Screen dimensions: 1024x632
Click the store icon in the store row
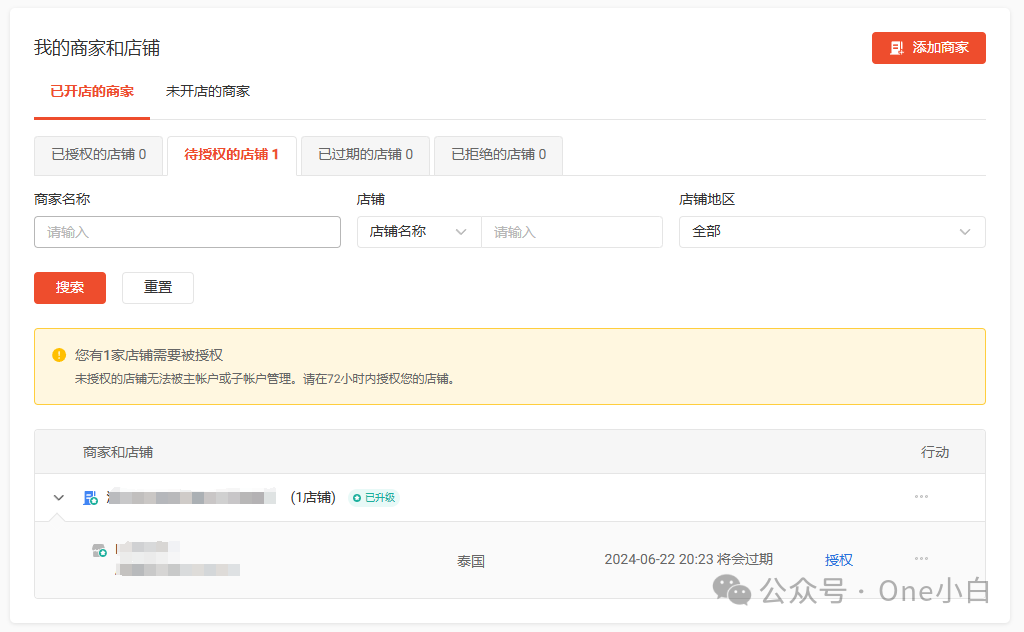click(x=99, y=549)
